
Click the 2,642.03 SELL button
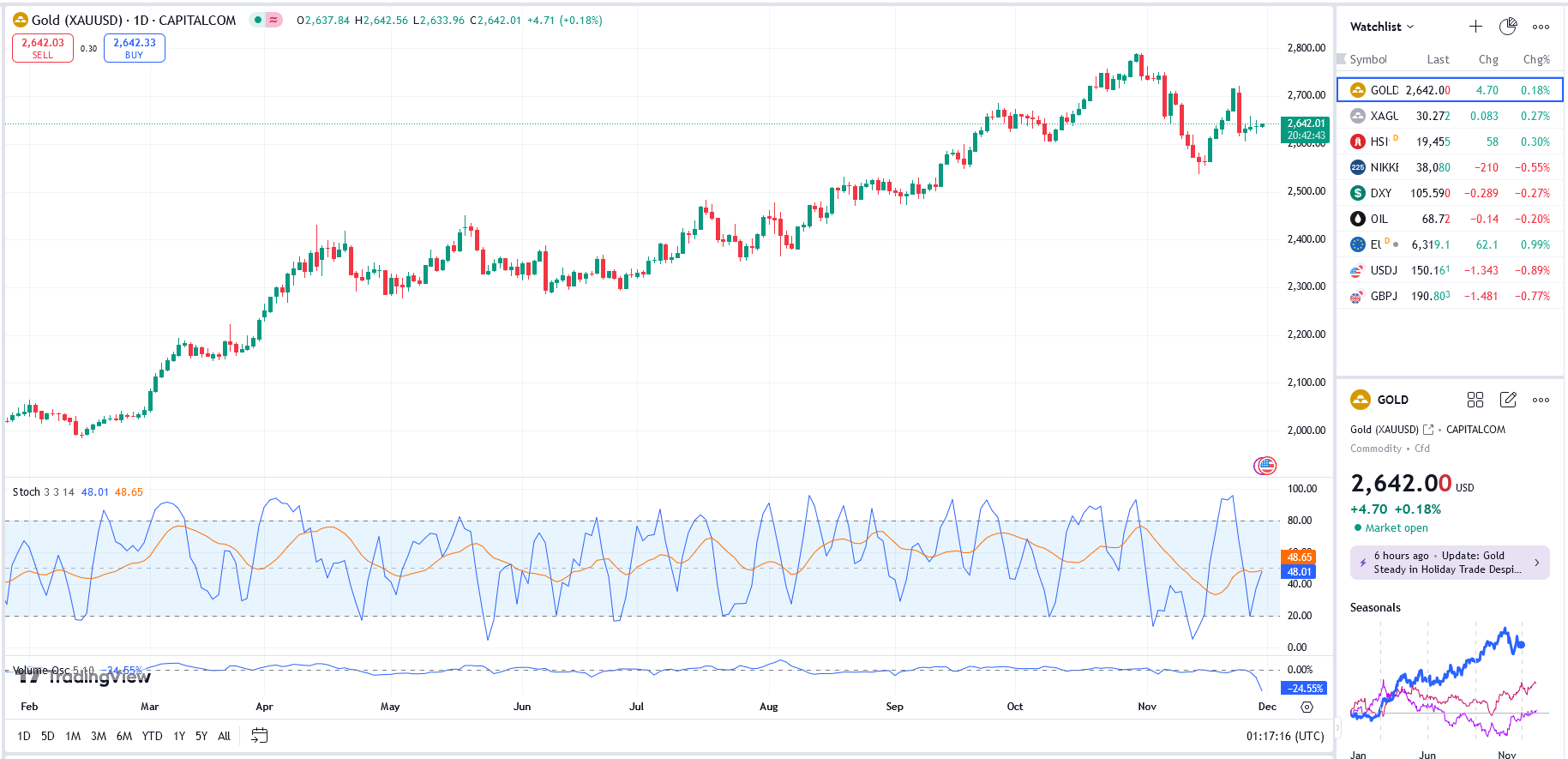pos(43,48)
